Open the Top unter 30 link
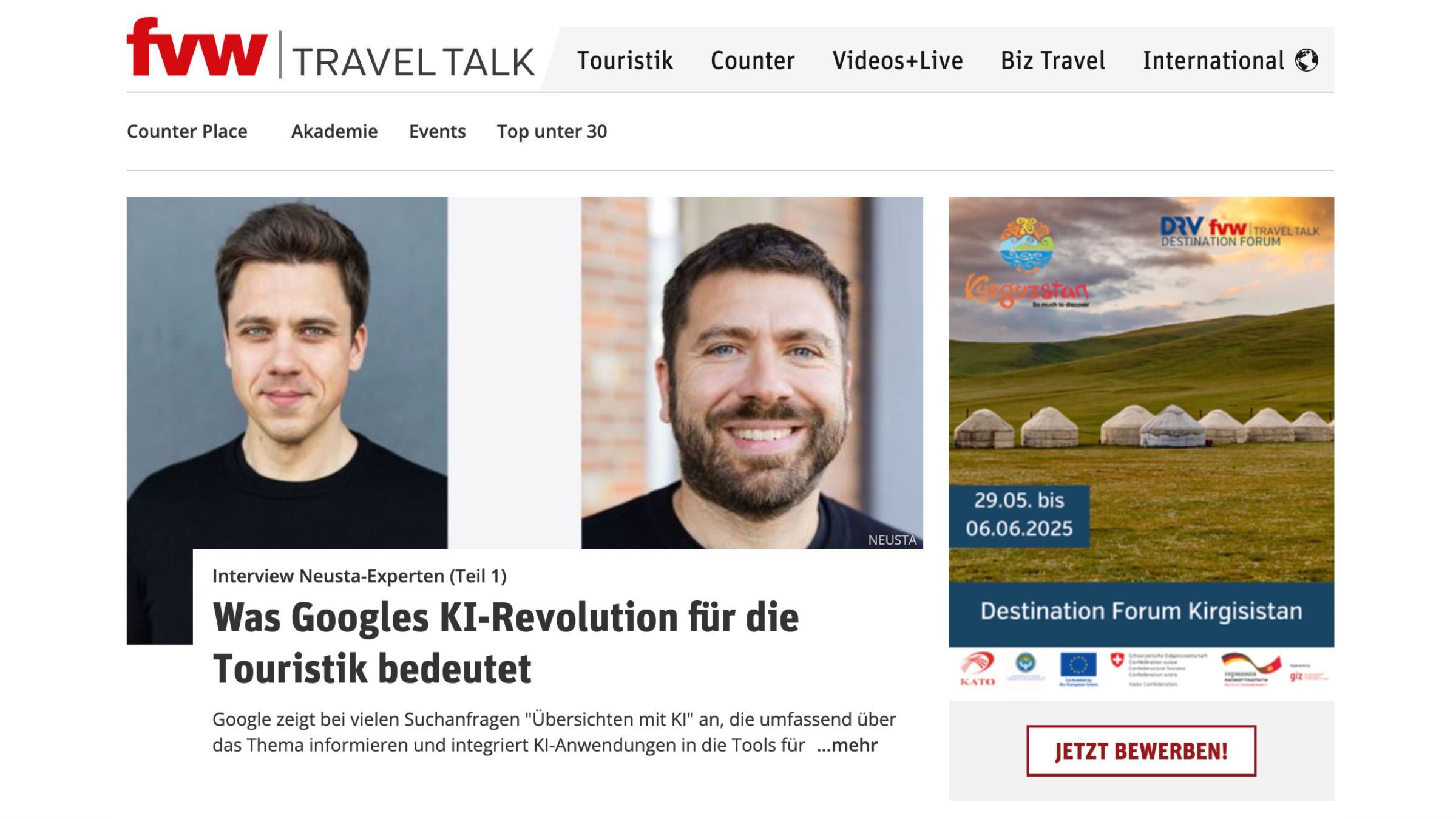The height and width of the screenshot is (819, 1456). click(x=552, y=131)
